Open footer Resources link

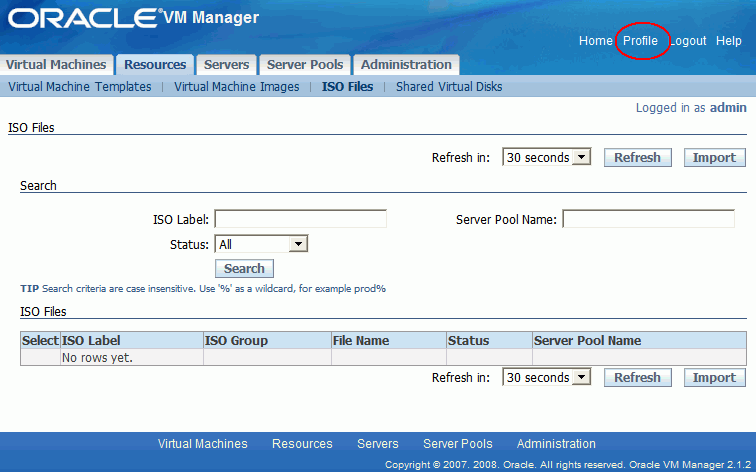pos(302,444)
